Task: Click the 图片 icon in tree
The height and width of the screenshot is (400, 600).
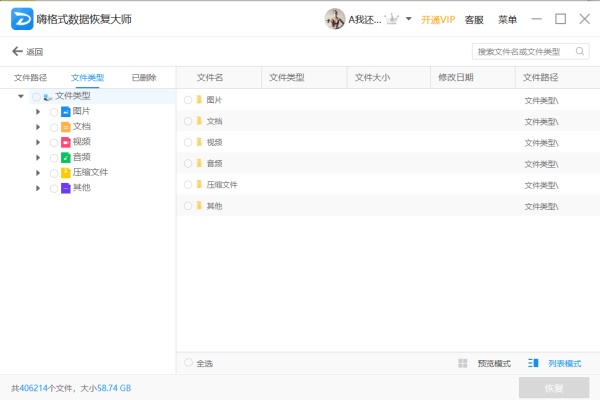Action: pos(66,111)
